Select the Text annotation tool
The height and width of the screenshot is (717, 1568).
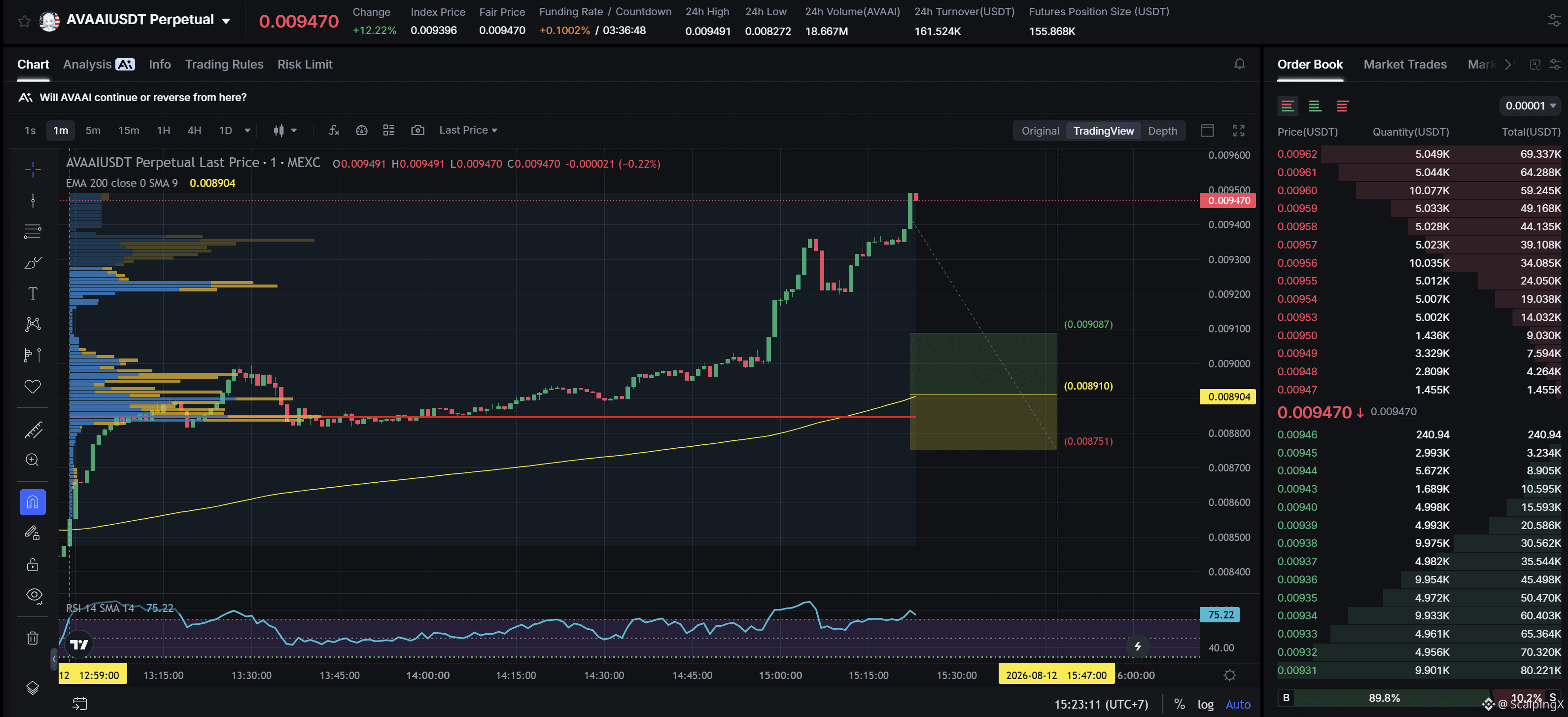pyautogui.click(x=33, y=293)
